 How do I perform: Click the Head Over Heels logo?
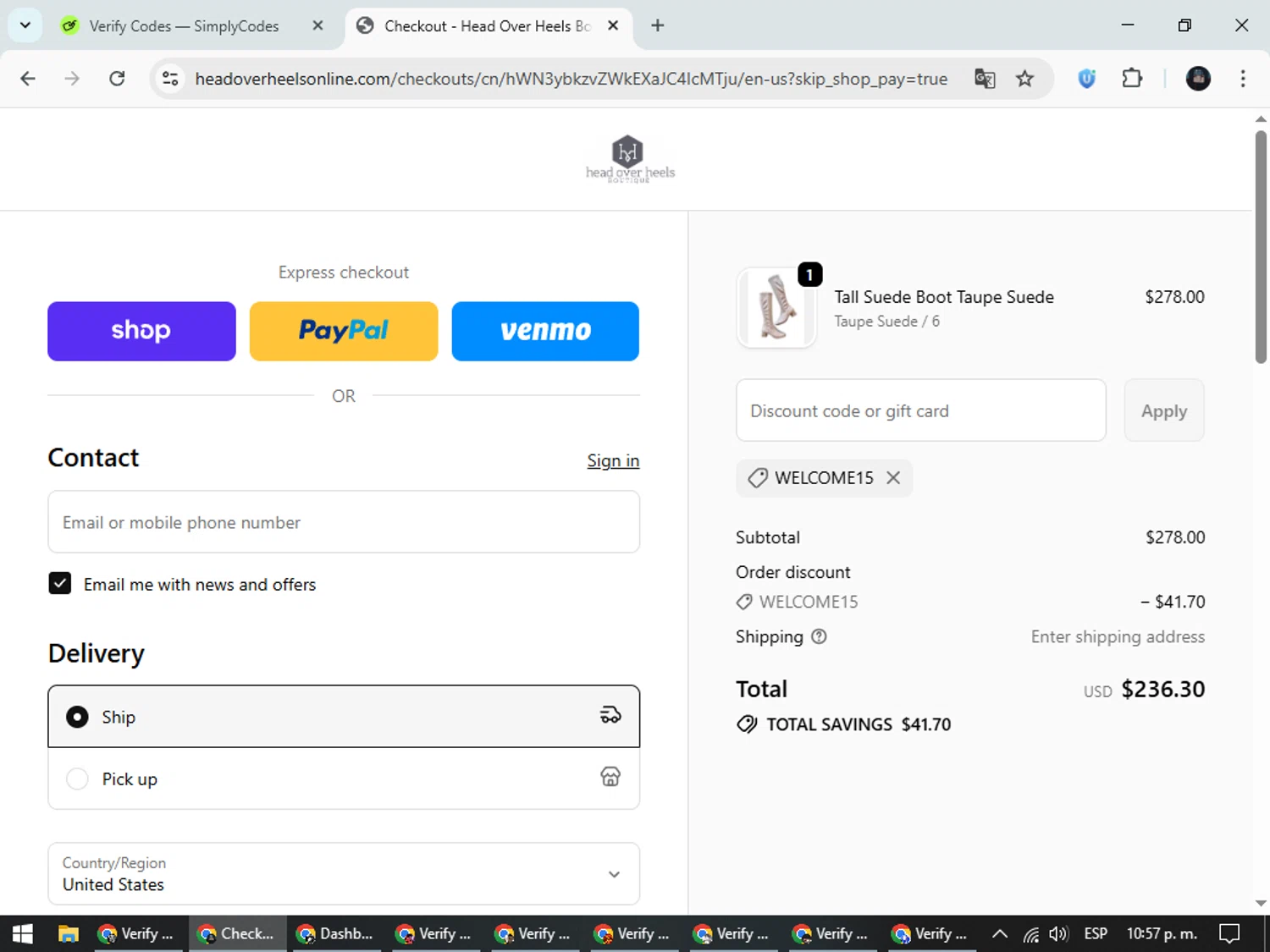pos(630,159)
